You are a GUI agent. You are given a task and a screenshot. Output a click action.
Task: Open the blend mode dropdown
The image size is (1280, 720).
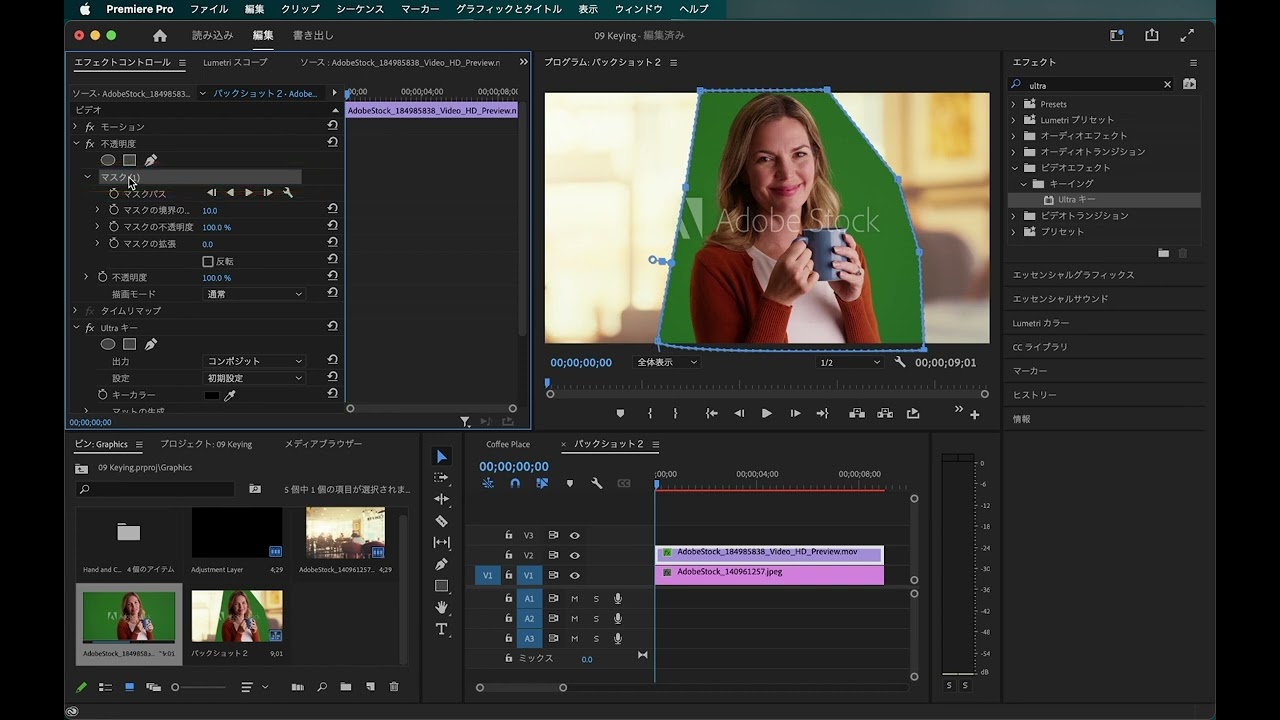click(254, 294)
